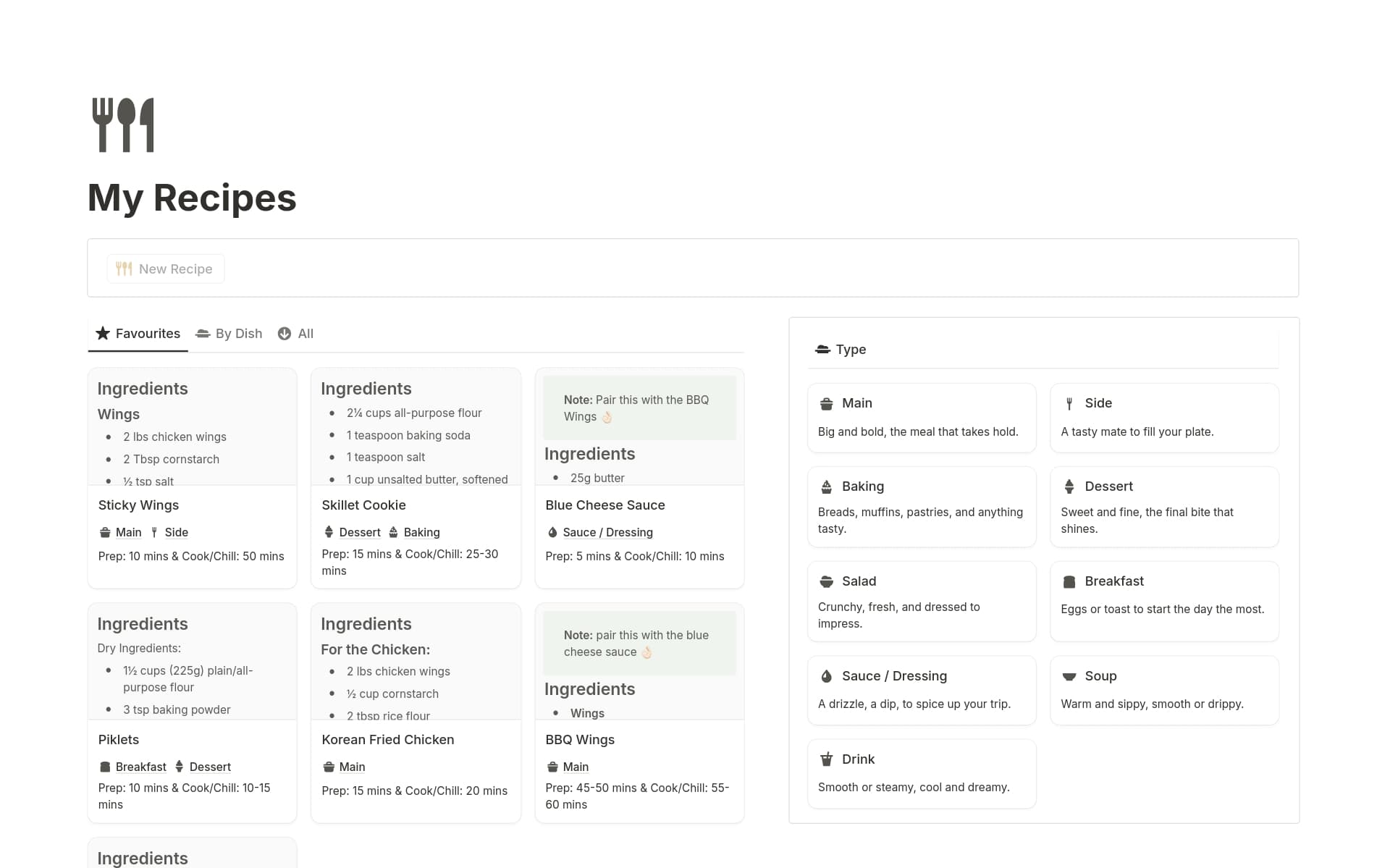This screenshot has width=1390, height=868.
Task: Click the Dessert tag on Skillet Cookie
Action: pos(359,532)
